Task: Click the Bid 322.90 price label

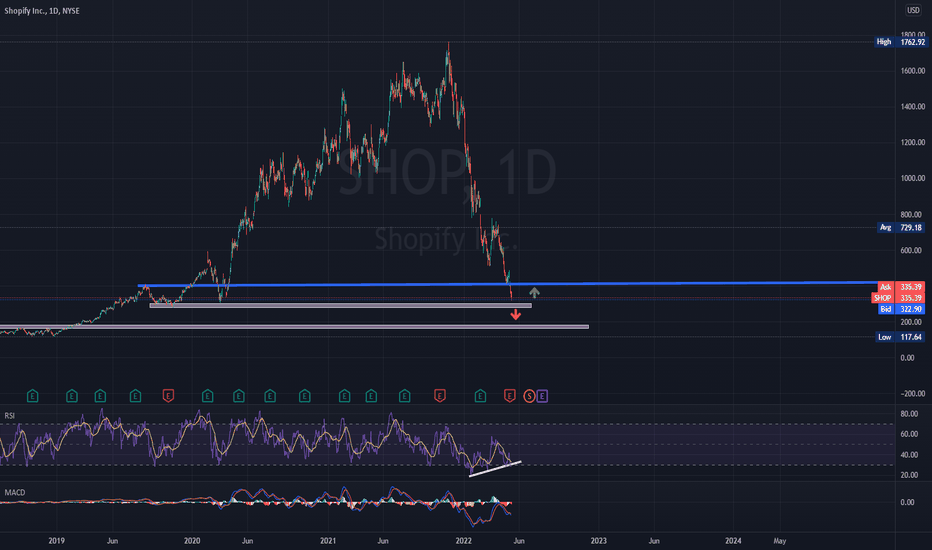Action: [901, 309]
